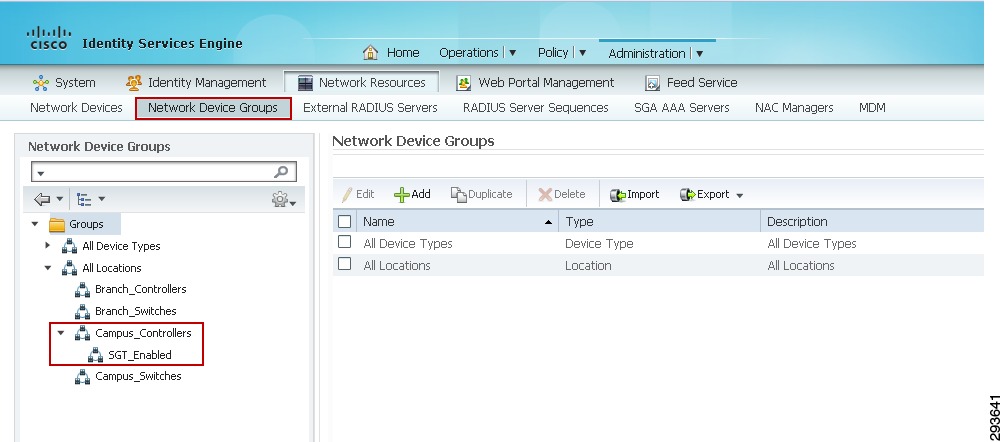Click the Branch_Controllers group icon
1001x442 pixels.
[x=82, y=289]
